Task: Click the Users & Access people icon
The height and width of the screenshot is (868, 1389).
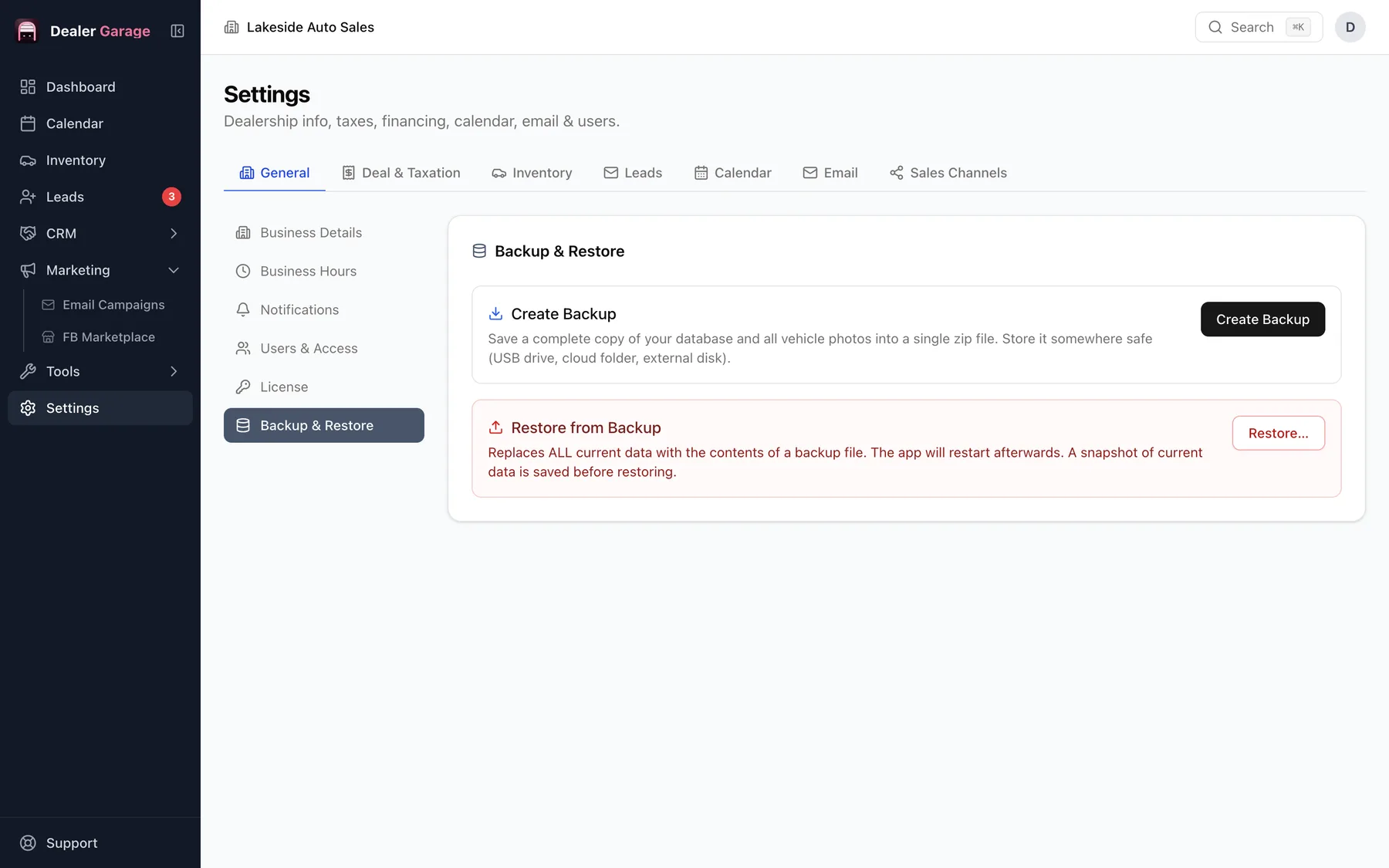Action: coord(243,349)
